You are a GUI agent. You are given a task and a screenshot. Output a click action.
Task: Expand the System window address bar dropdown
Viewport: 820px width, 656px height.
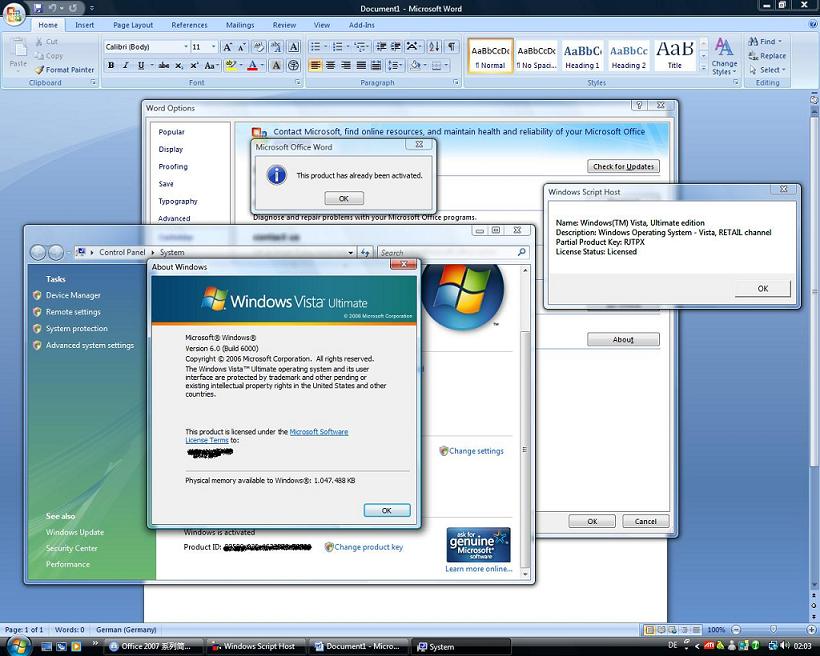pyautogui.click(x=350, y=253)
